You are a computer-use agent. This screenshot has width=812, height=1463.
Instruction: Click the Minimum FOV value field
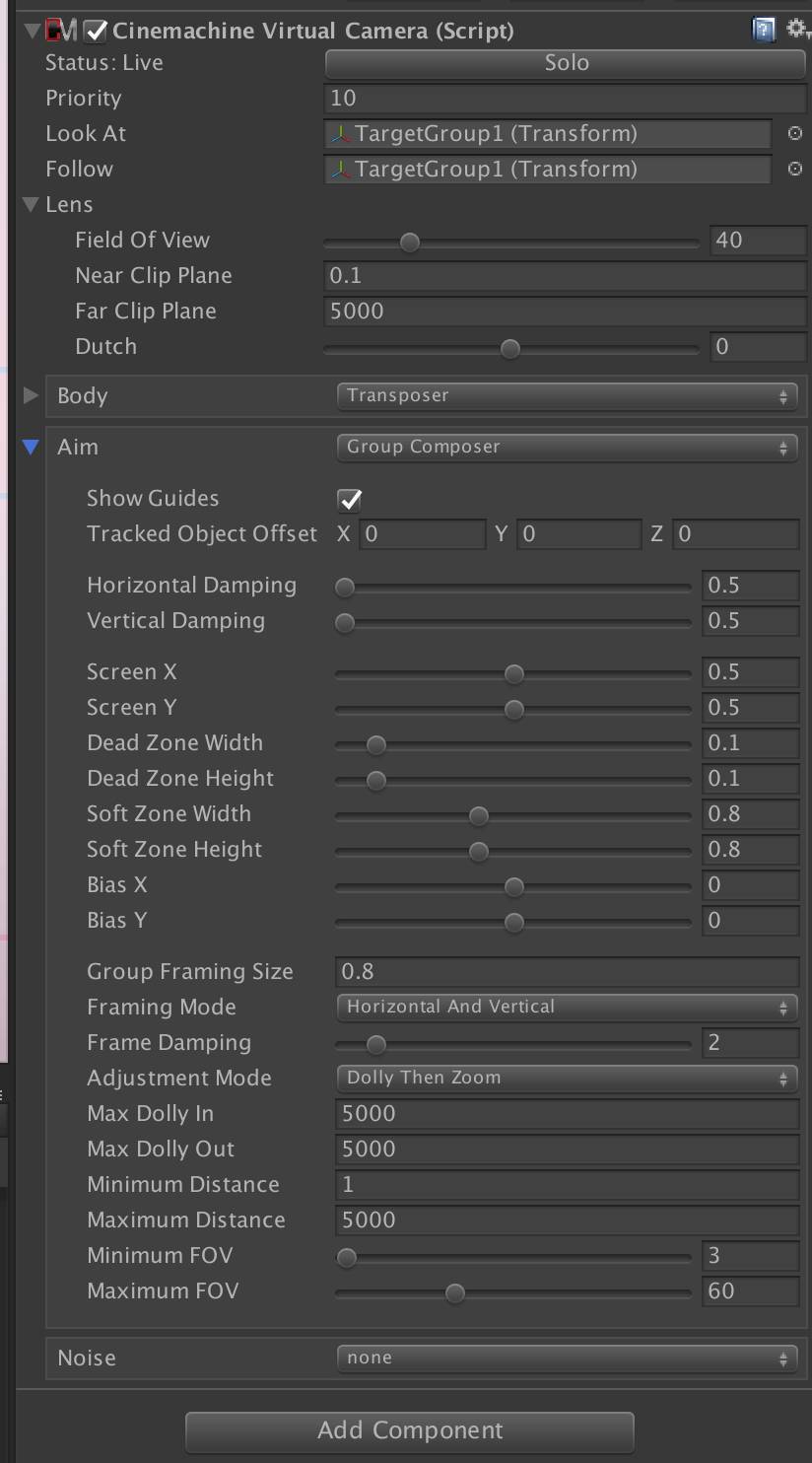tap(751, 1256)
